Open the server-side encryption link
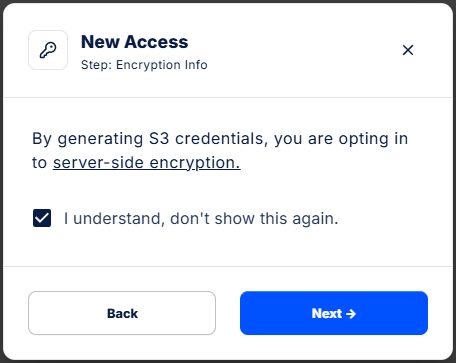The height and width of the screenshot is (363, 456). (x=147, y=163)
